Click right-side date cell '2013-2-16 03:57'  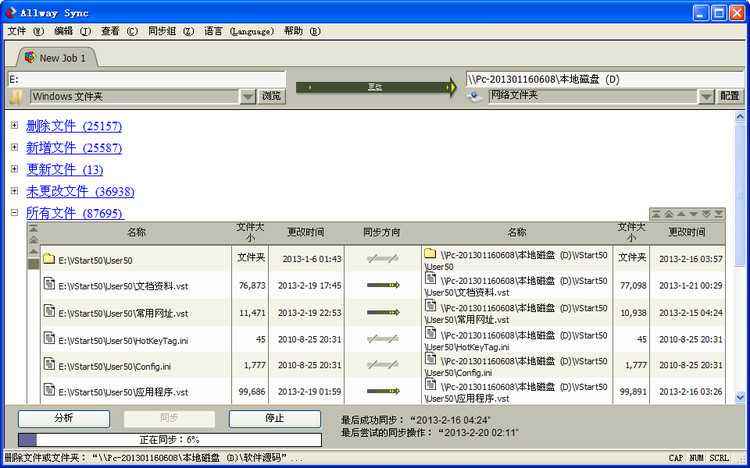(x=691, y=259)
